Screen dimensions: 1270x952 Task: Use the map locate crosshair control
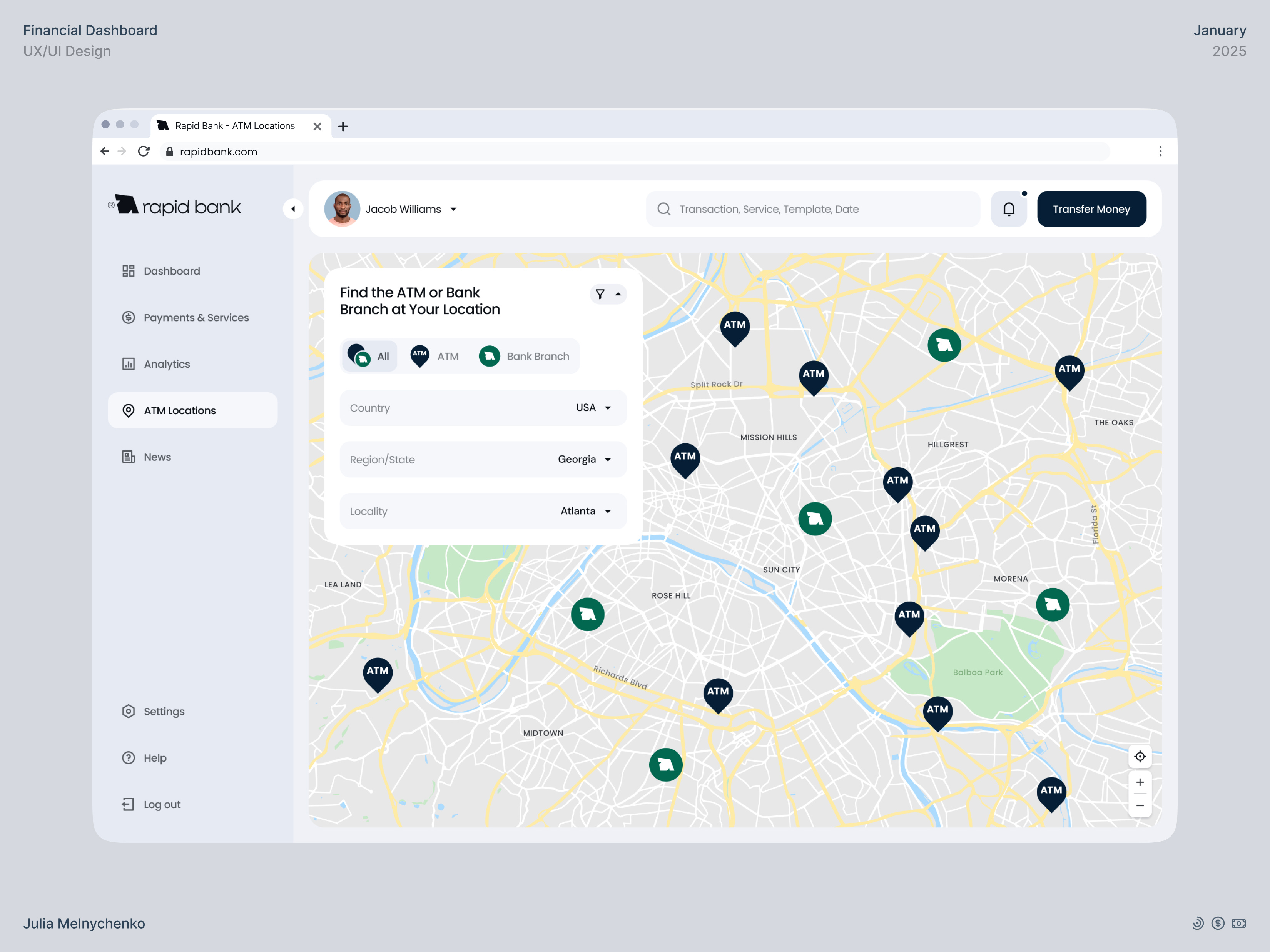(1140, 756)
